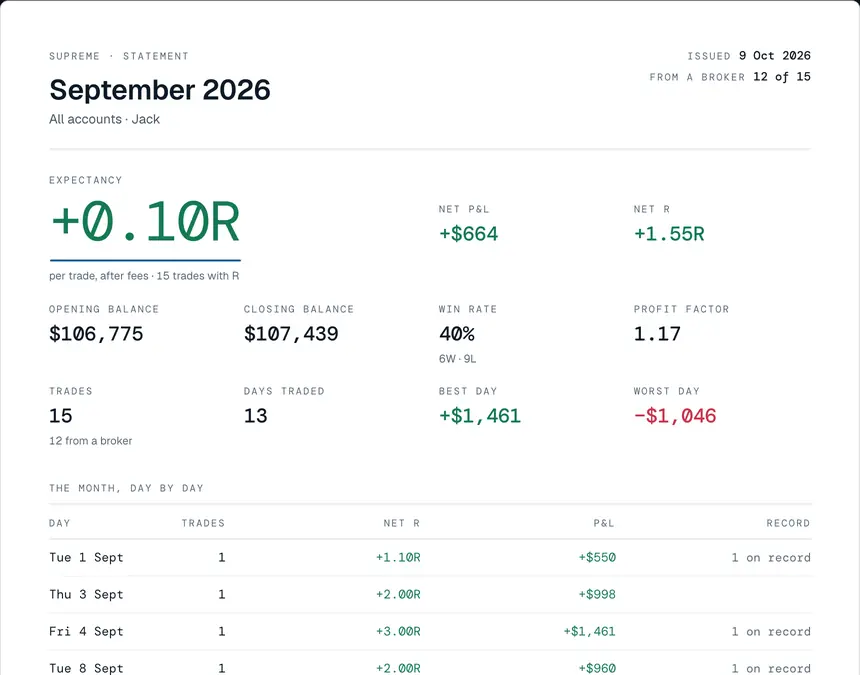860x675 pixels.
Task: Click the +$998 P&L value
Action: coord(597,594)
